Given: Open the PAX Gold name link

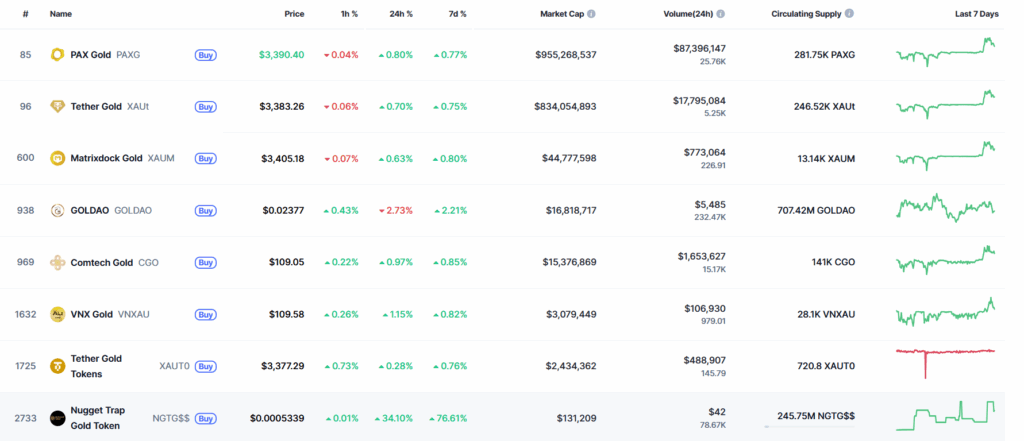Looking at the screenshot, I should (x=91, y=55).
